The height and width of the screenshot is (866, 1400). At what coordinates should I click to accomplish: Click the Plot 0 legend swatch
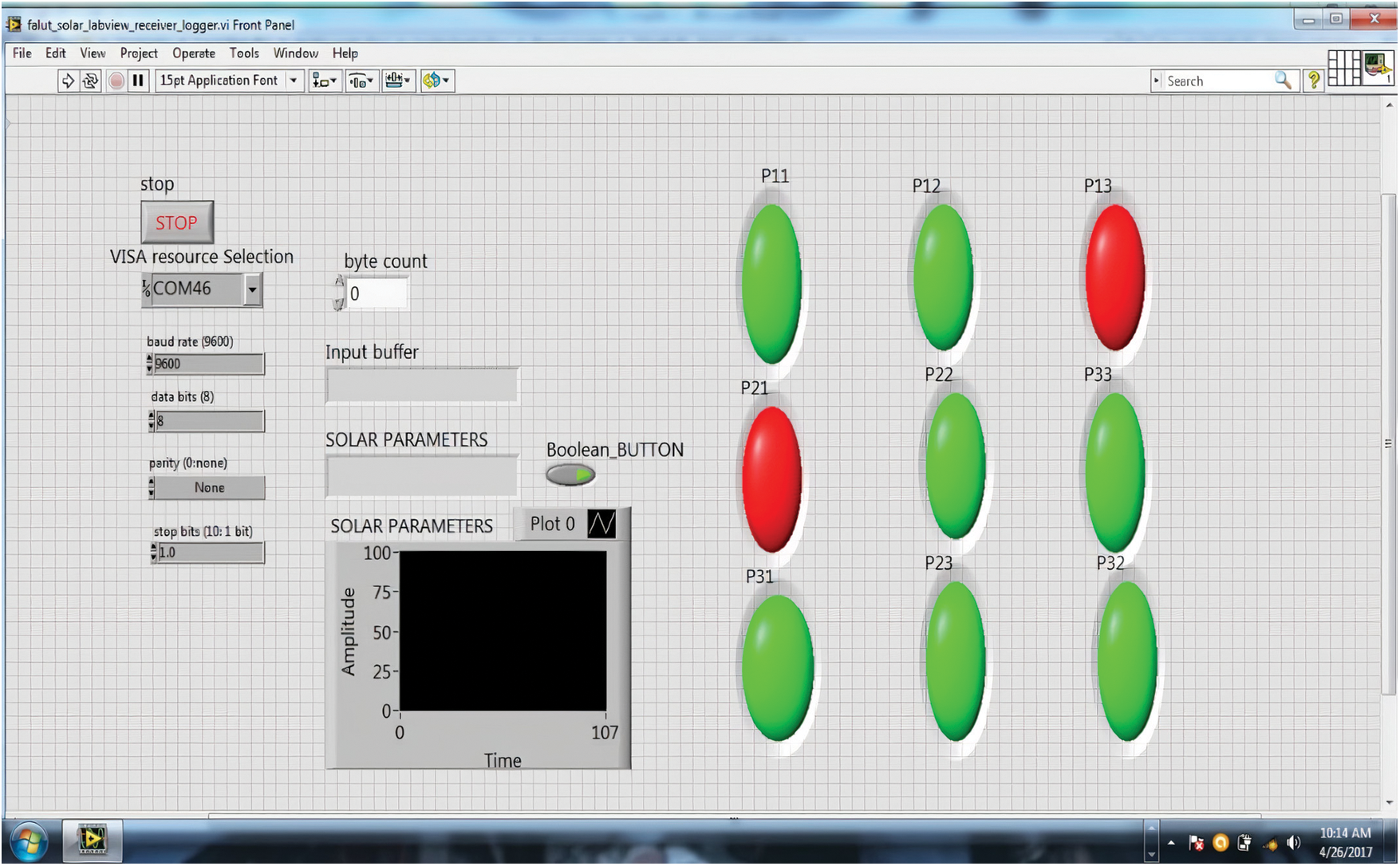601,524
